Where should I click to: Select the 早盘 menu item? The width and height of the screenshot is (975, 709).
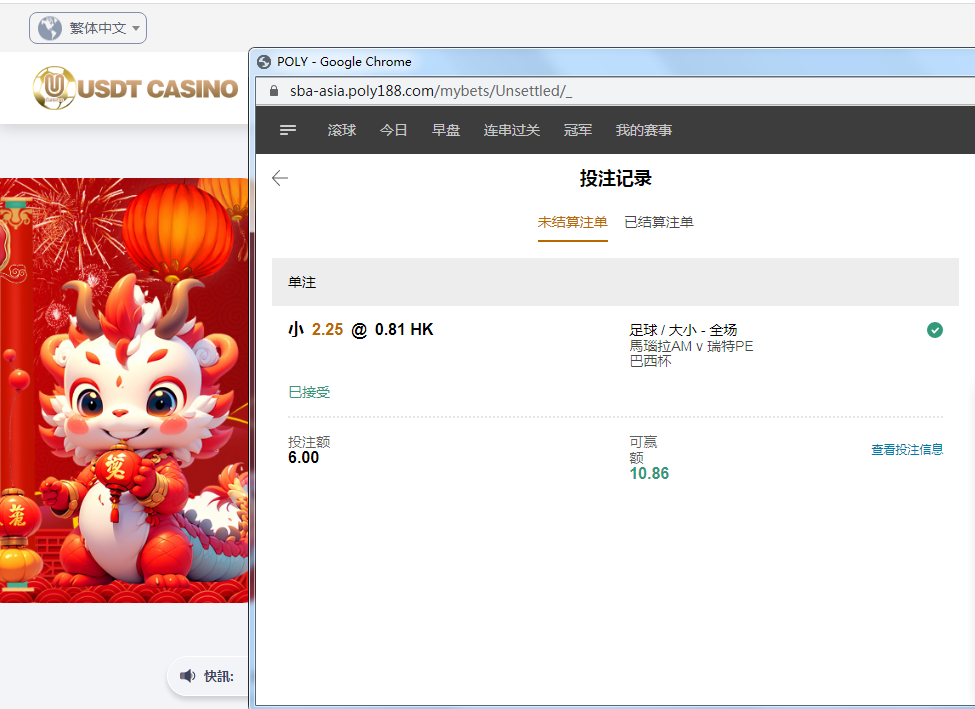446,130
